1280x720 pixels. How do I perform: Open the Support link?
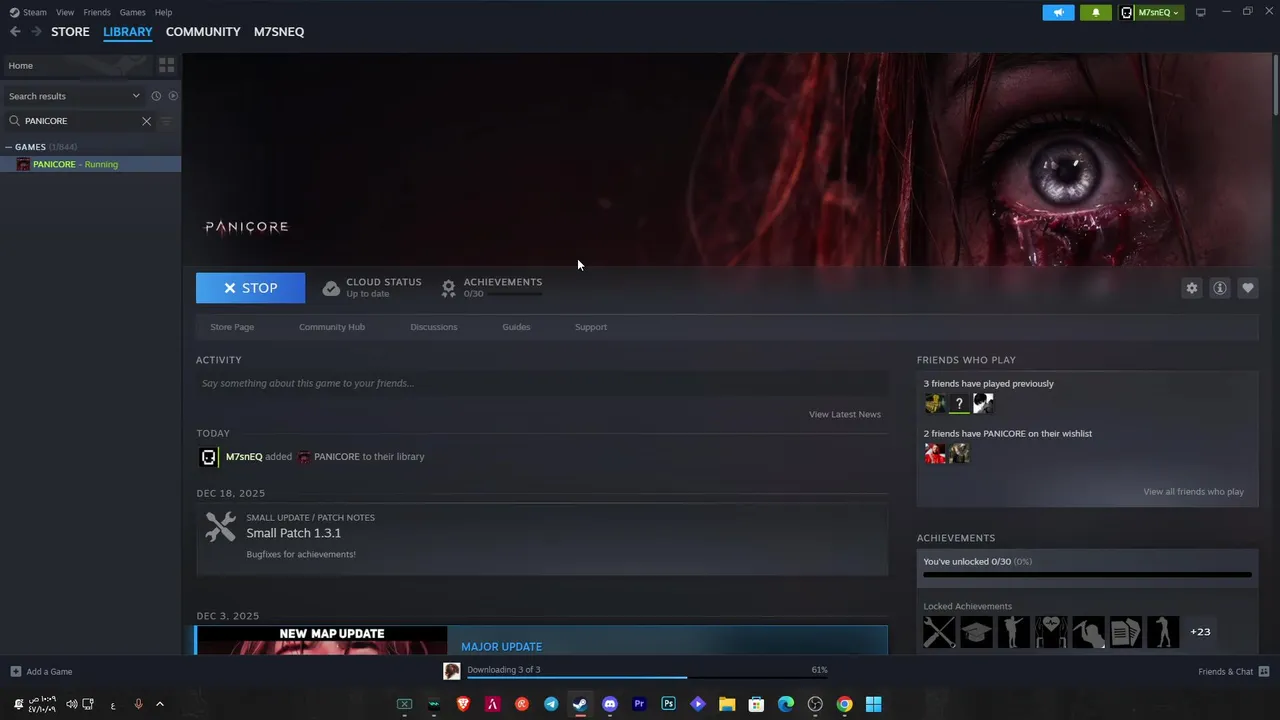(591, 327)
